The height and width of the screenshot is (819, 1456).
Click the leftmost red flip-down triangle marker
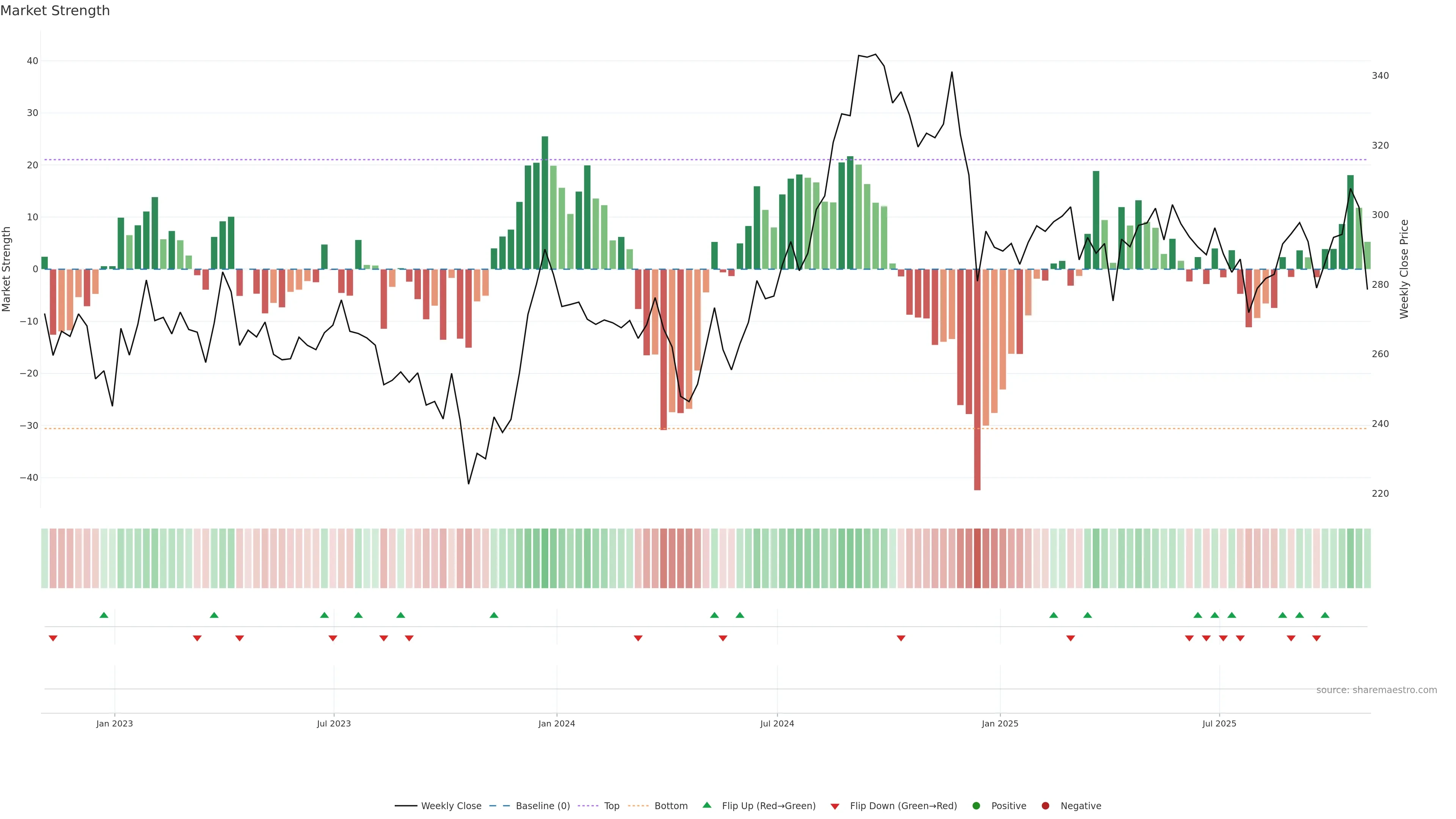[53, 638]
